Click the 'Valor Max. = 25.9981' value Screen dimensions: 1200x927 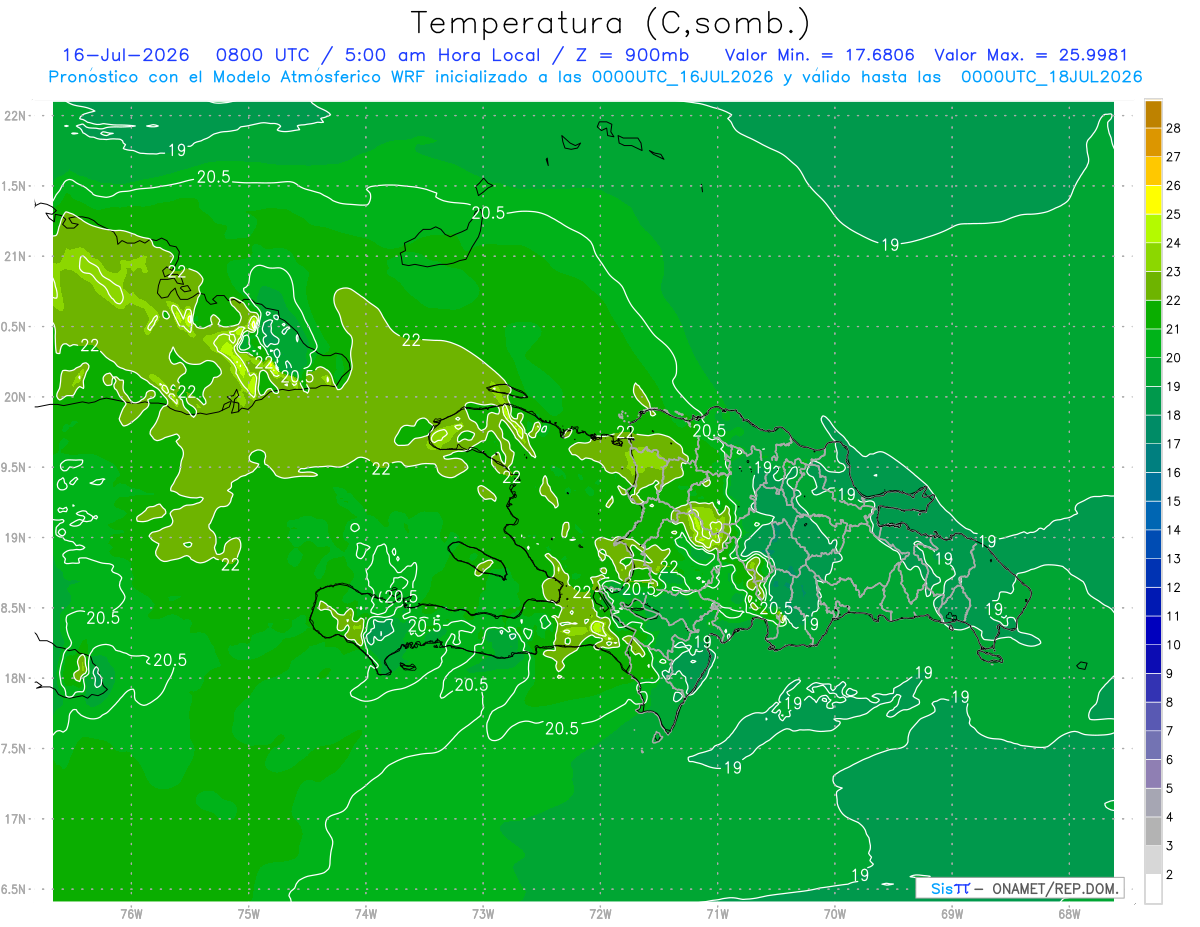[1031, 55]
